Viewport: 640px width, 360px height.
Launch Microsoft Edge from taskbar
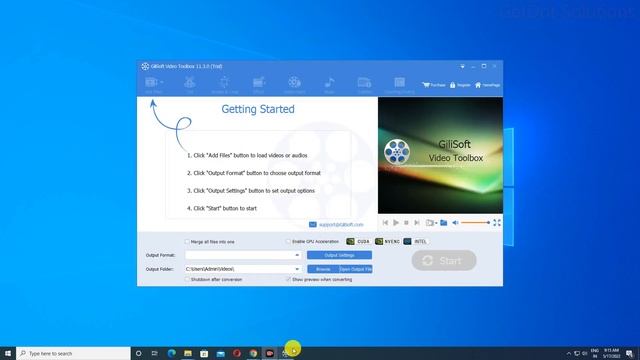pyautogui.click(x=171, y=353)
